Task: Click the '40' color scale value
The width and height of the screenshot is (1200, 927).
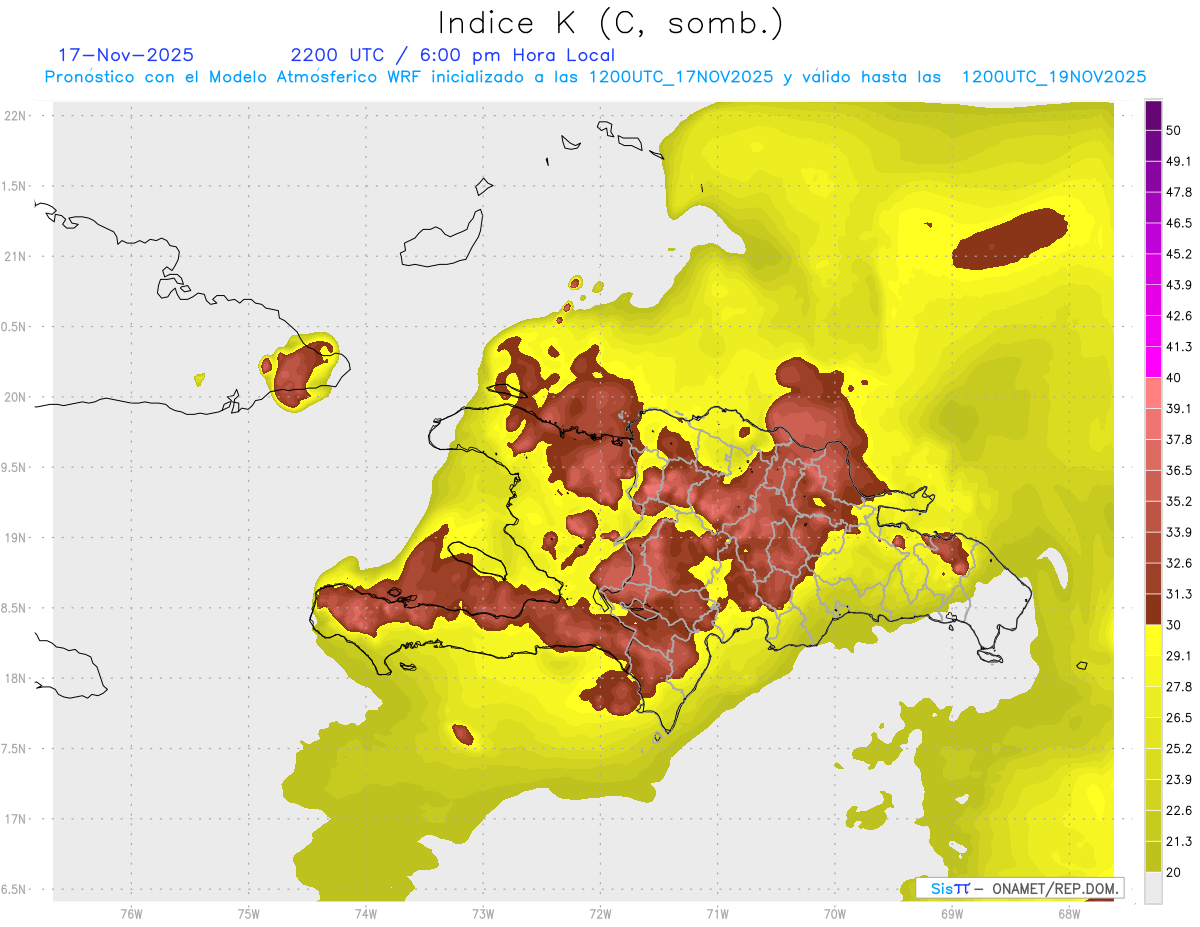Action: (x=1174, y=378)
